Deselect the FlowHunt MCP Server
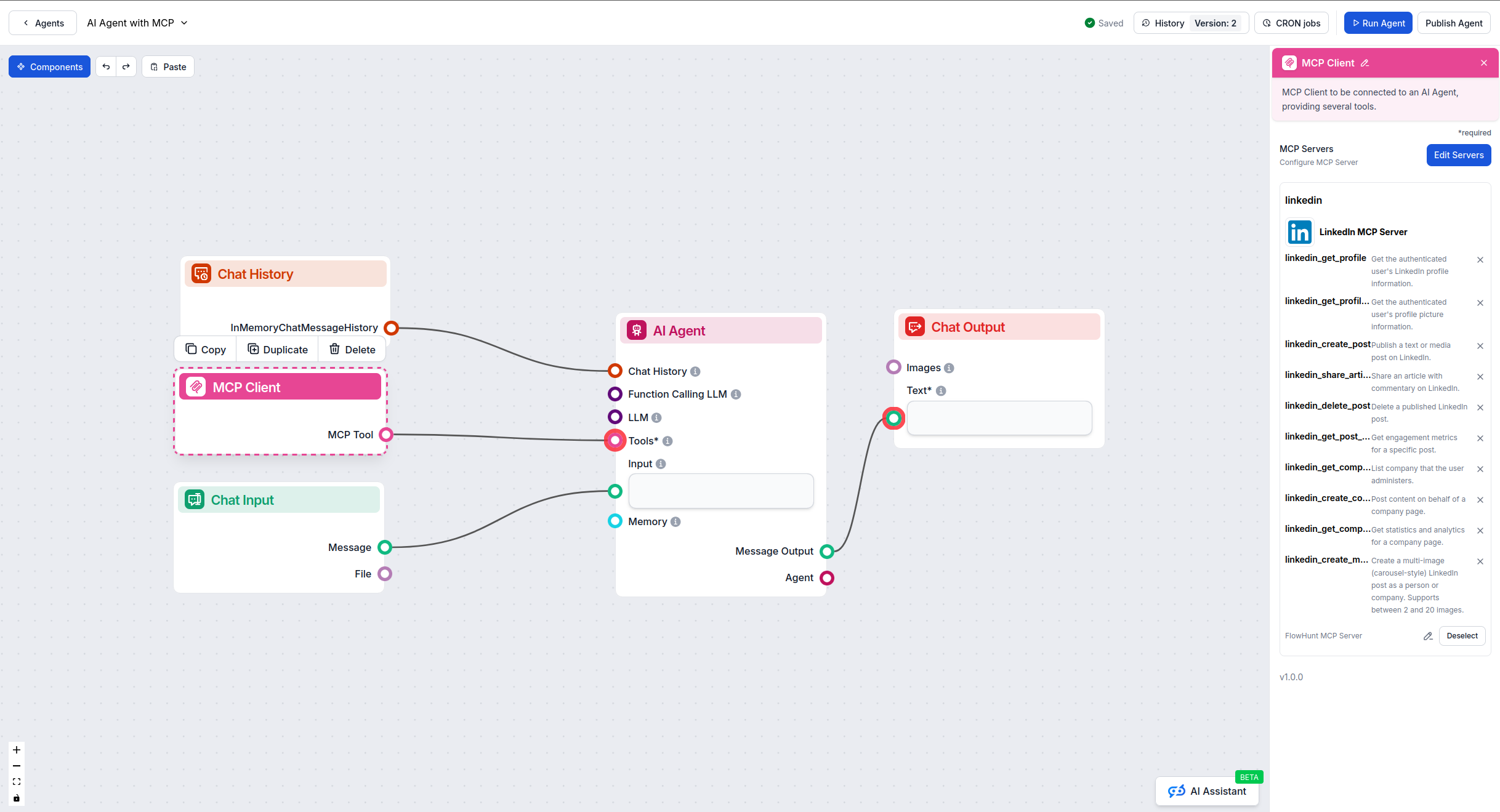Viewport: 1500px width, 812px height. pyautogui.click(x=1462, y=635)
